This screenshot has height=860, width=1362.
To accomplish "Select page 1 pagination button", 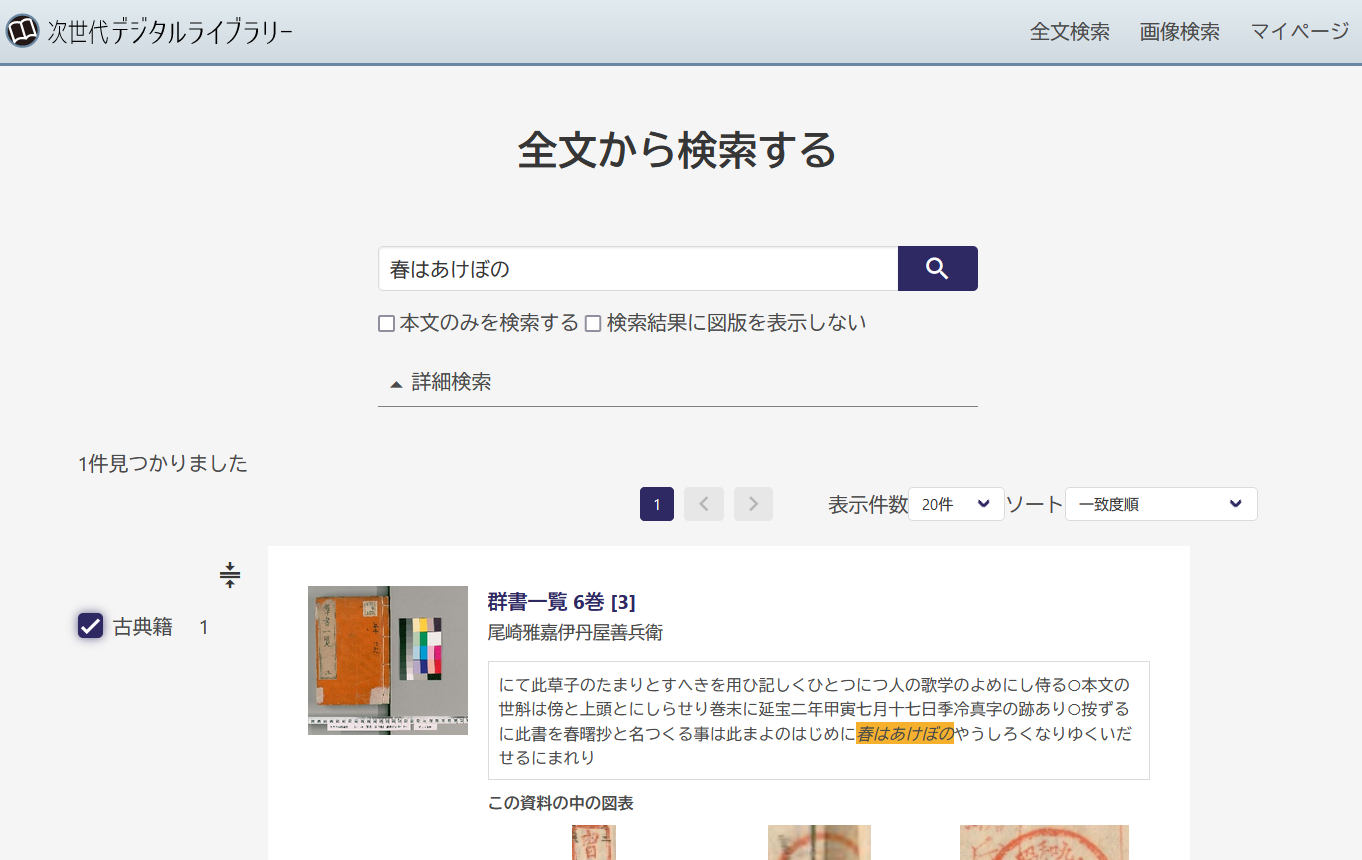I will coord(657,504).
